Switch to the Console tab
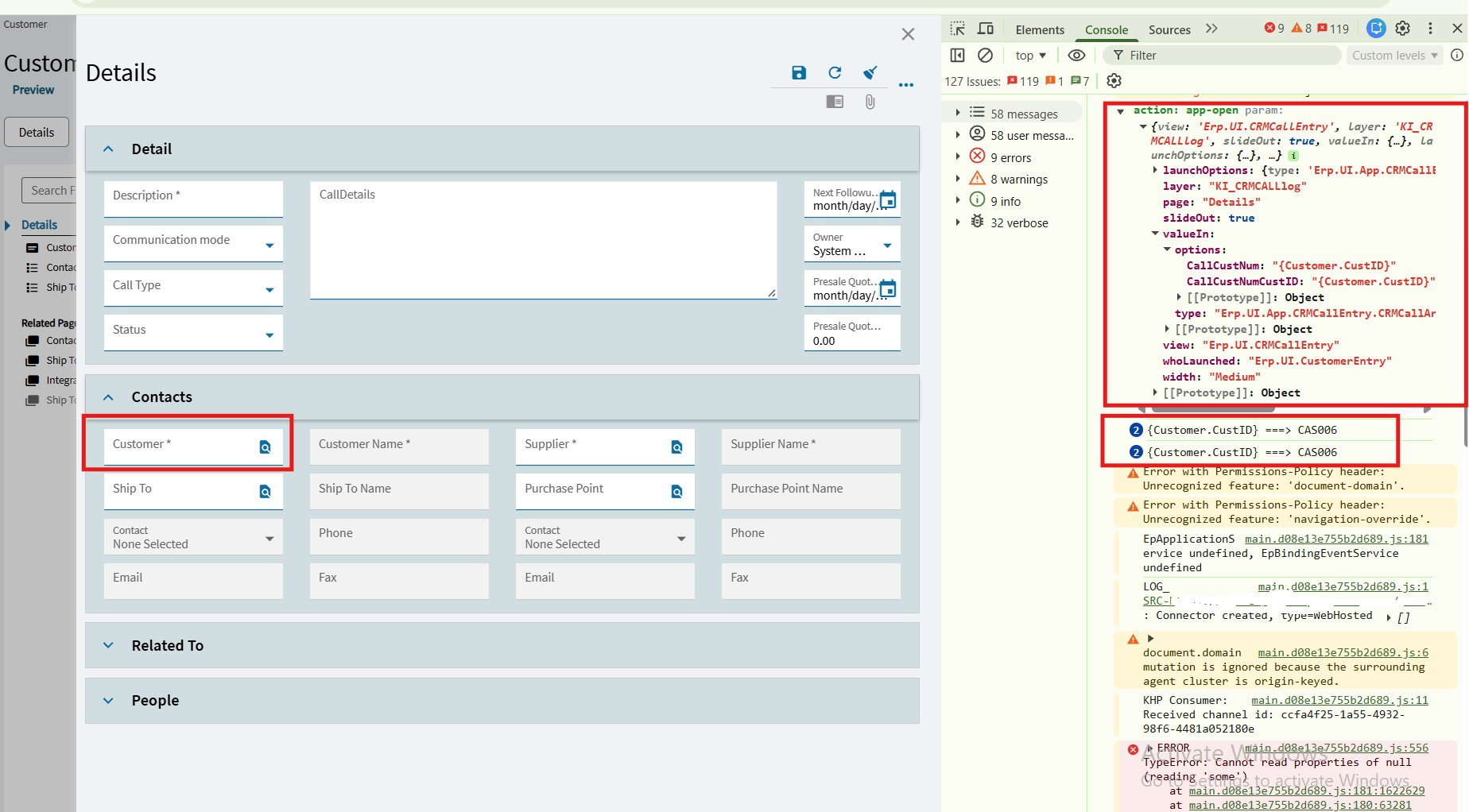This screenshot has height=812, width=1469. coord(1107,29)
